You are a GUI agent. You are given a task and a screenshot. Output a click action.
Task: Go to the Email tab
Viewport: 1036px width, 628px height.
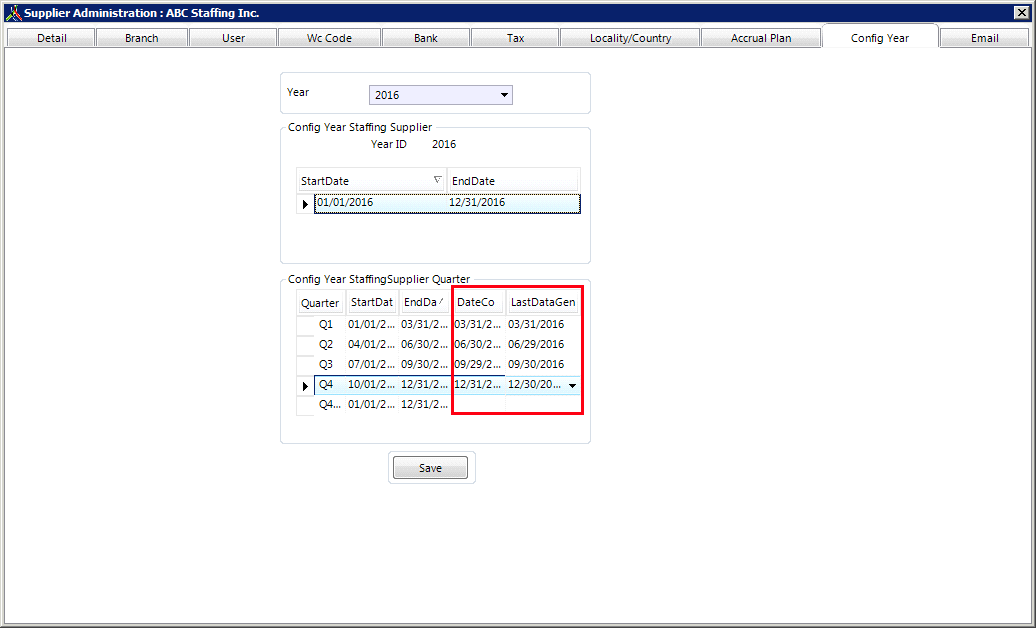[x=984, y=38]
